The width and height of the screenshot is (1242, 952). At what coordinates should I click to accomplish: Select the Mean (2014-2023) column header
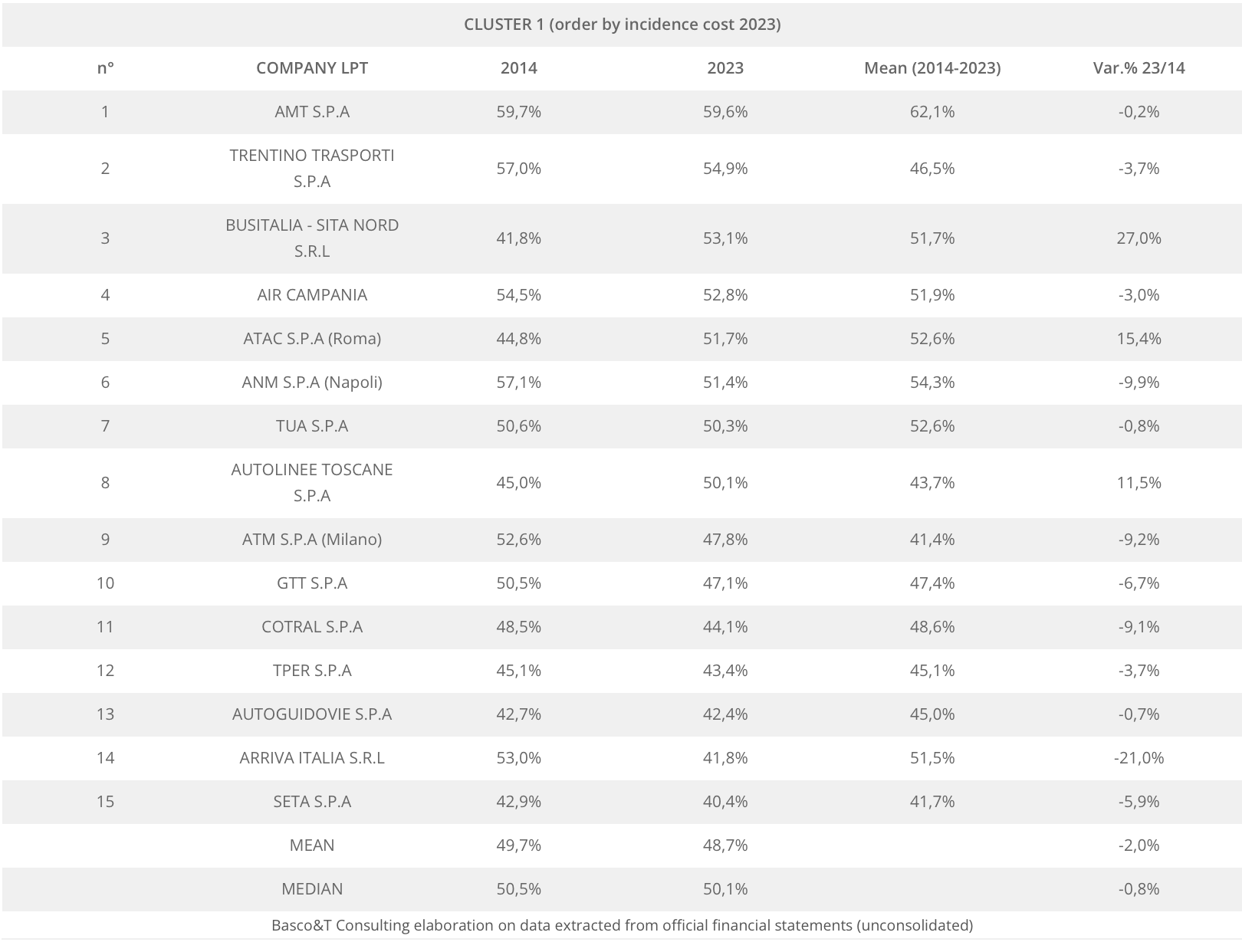pyautogui.click(x=932, y=67)
